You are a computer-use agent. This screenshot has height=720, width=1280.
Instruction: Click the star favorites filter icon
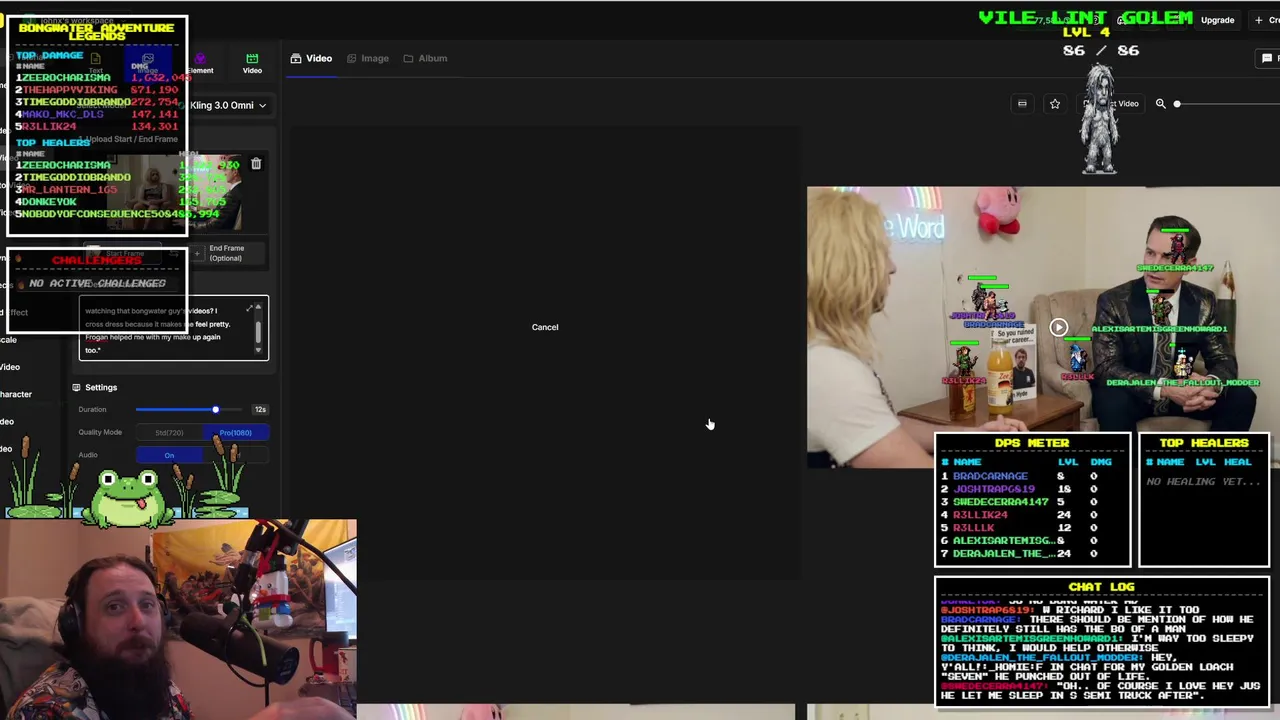1054,104
